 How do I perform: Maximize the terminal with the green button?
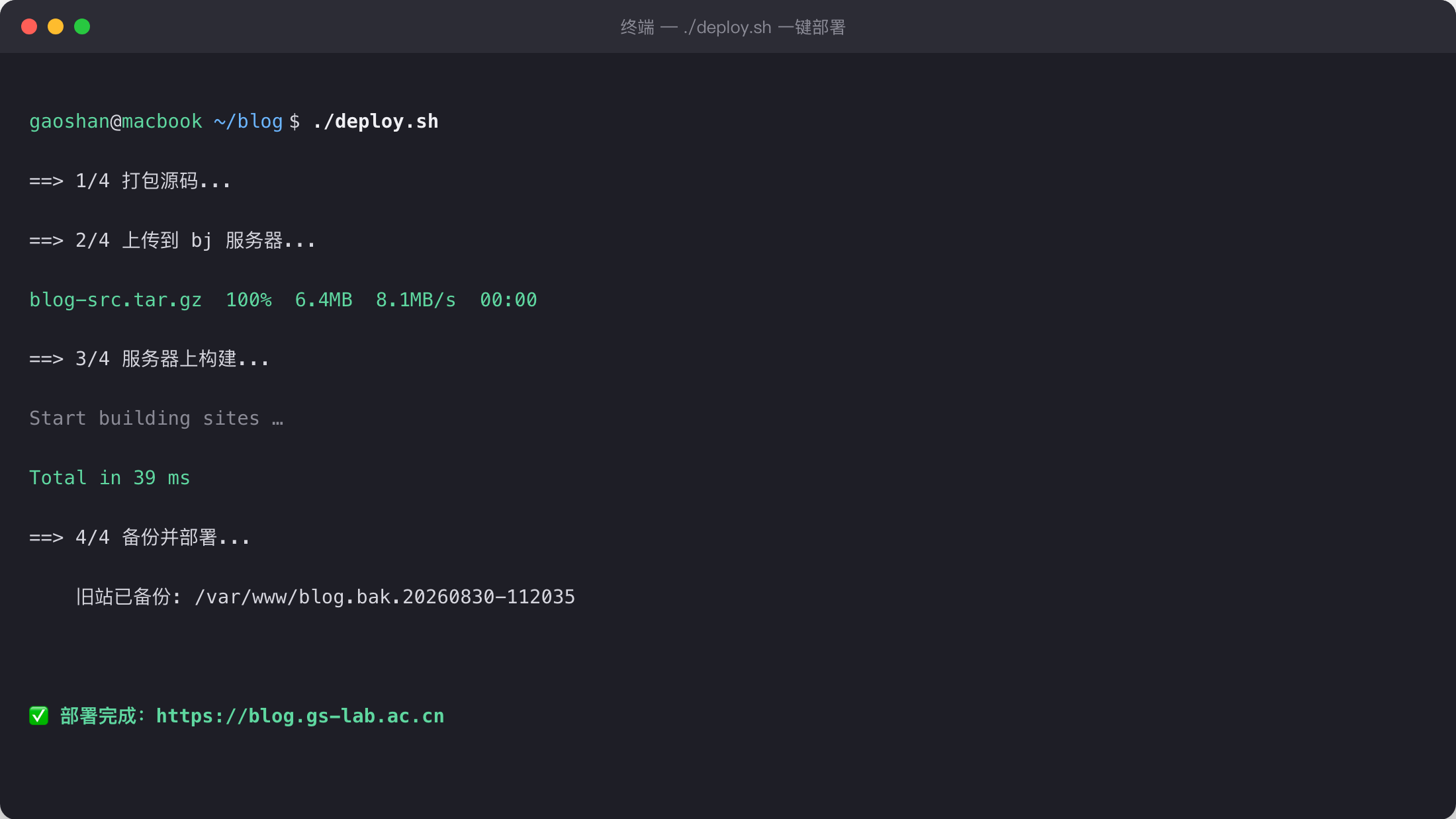pos(82,26)
